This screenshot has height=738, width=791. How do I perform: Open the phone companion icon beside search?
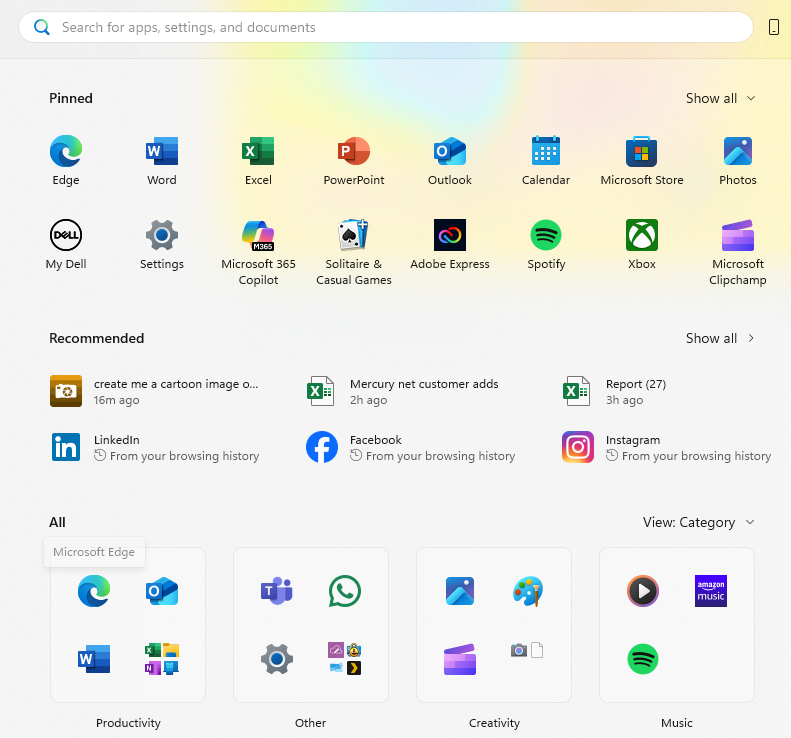[x=773, y=27]
